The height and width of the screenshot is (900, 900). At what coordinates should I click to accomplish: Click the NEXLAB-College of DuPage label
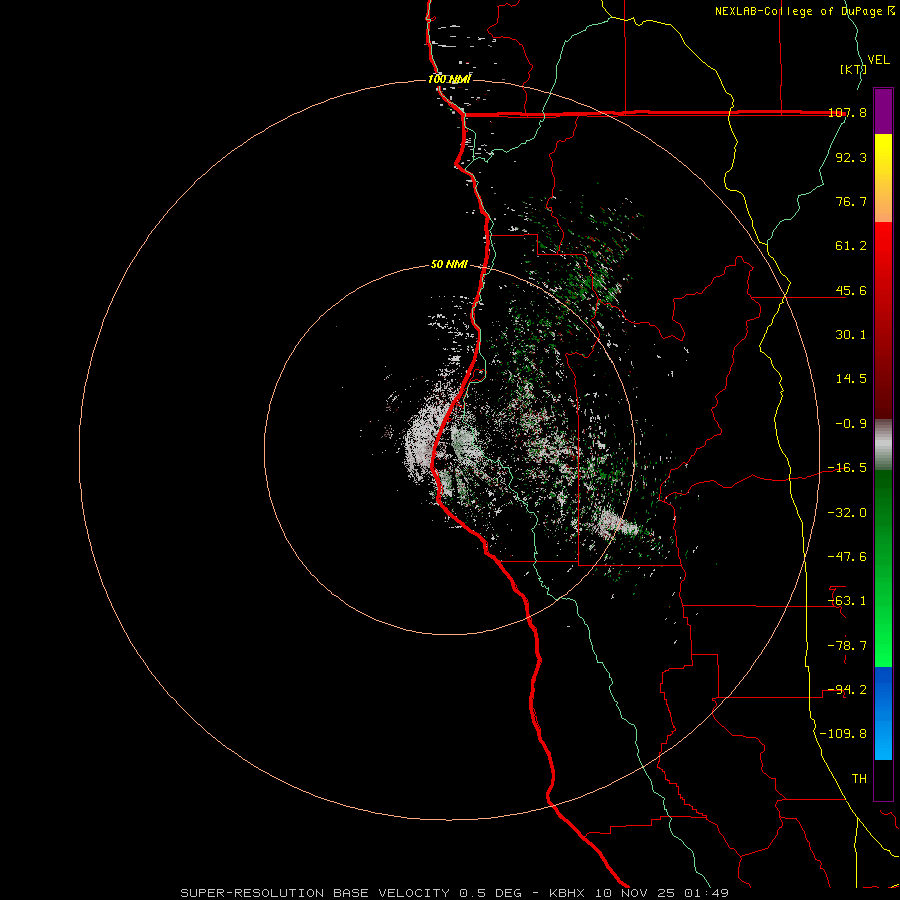(800, 11)
